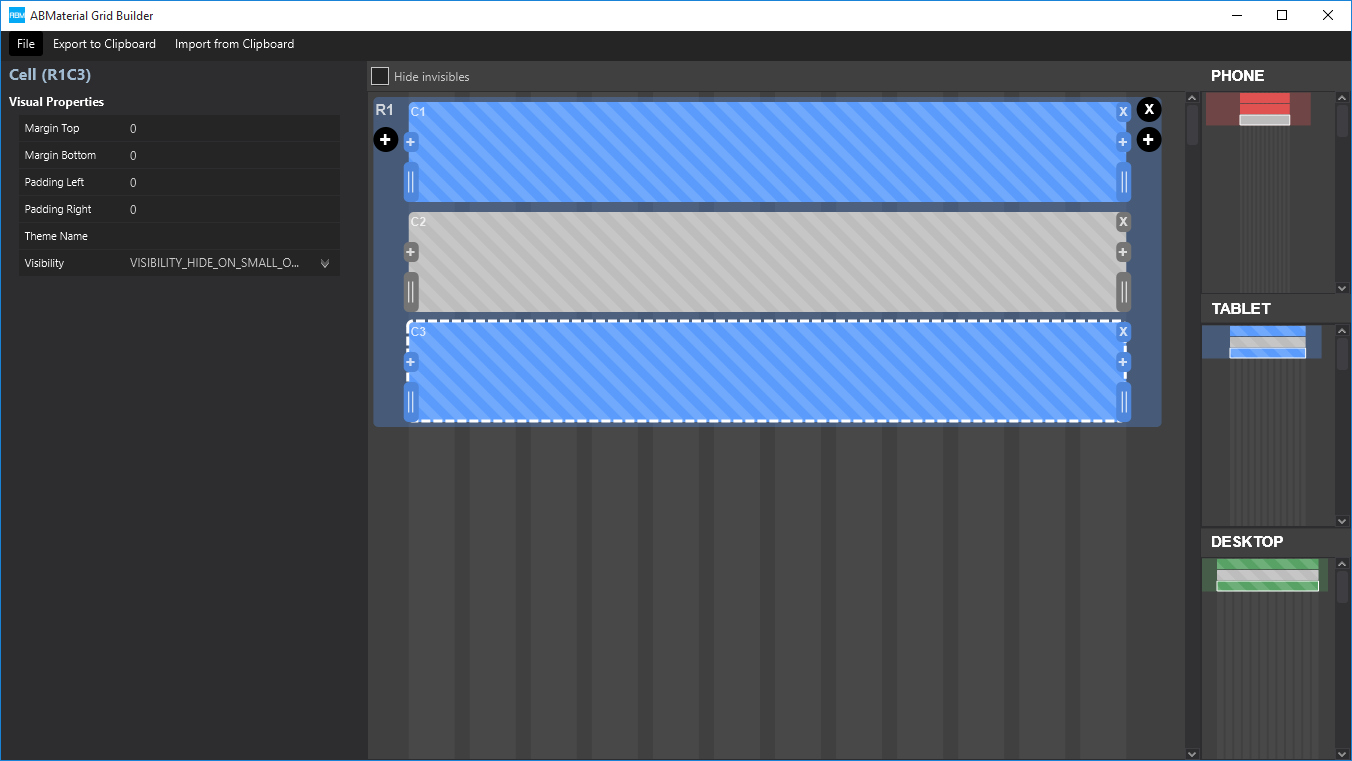Viewport: 1352px width, 761px height.
Task: Click the right plus icon on cell C2
Action: [1123, 252]
